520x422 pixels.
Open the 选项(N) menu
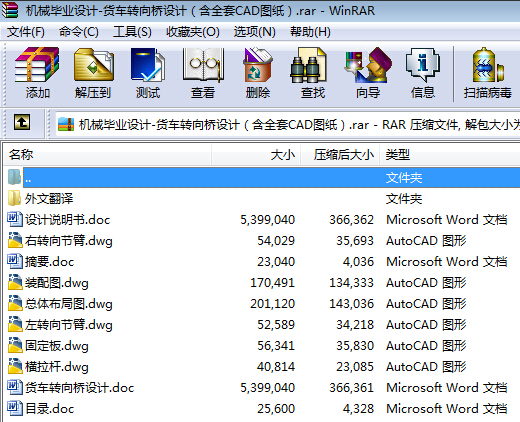click(255, 32)
